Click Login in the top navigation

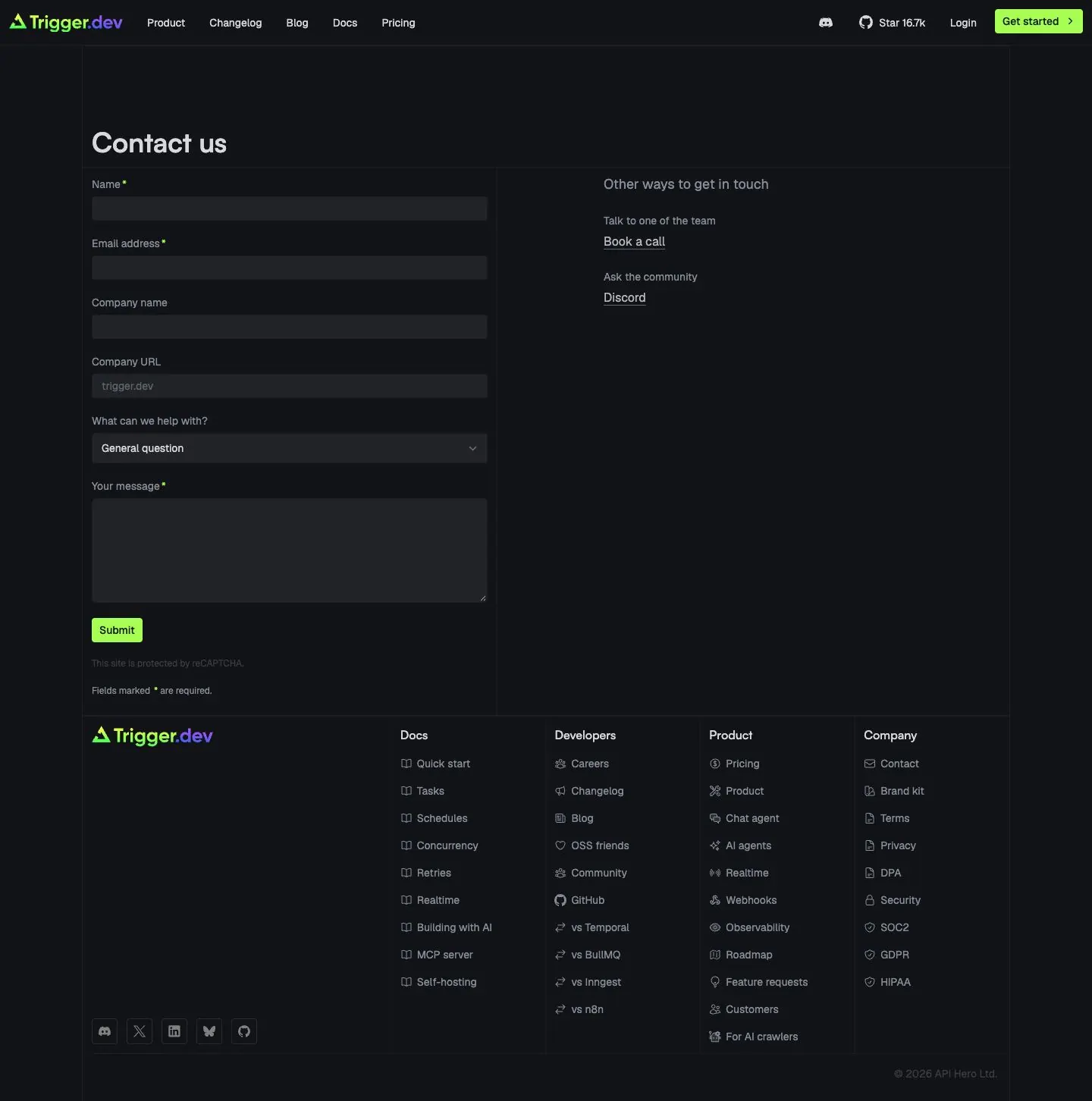963,23
